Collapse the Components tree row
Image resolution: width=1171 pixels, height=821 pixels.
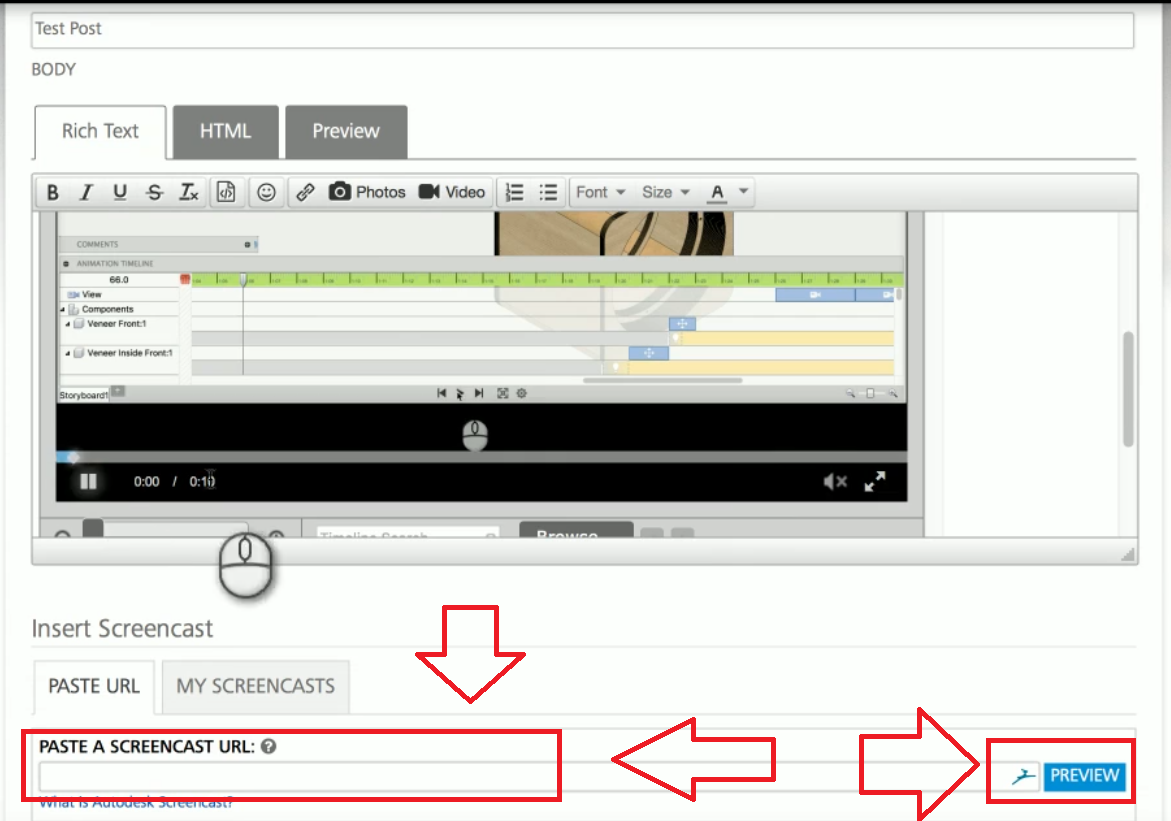click(x=63, y=309)
